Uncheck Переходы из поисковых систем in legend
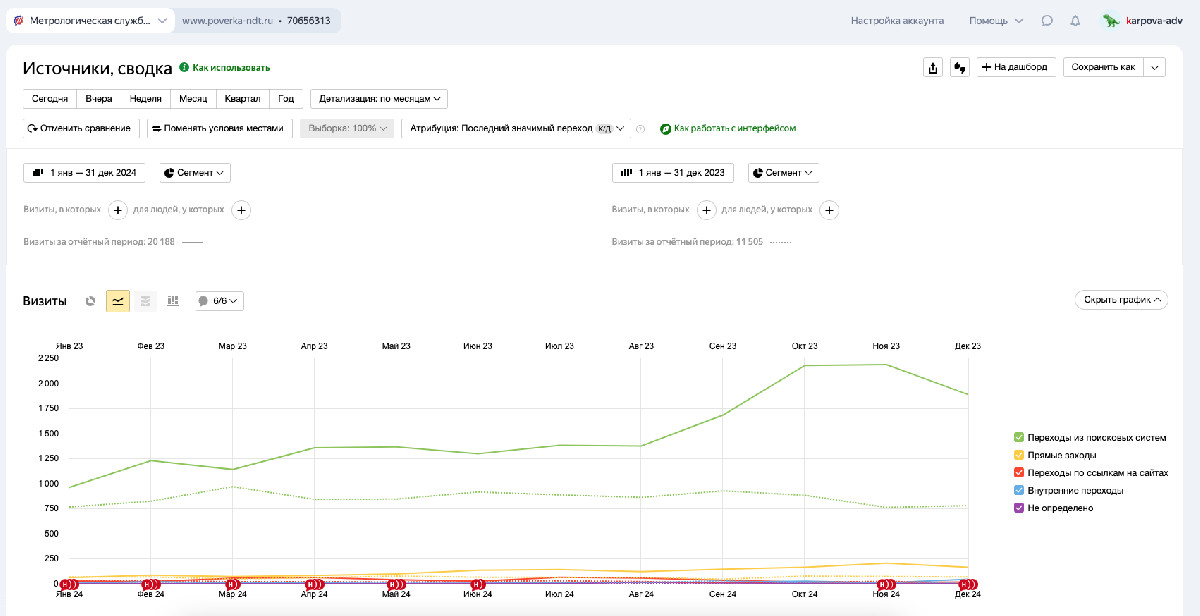Viewport: 1200px width, 616px height. click(x=1018, y=437)
